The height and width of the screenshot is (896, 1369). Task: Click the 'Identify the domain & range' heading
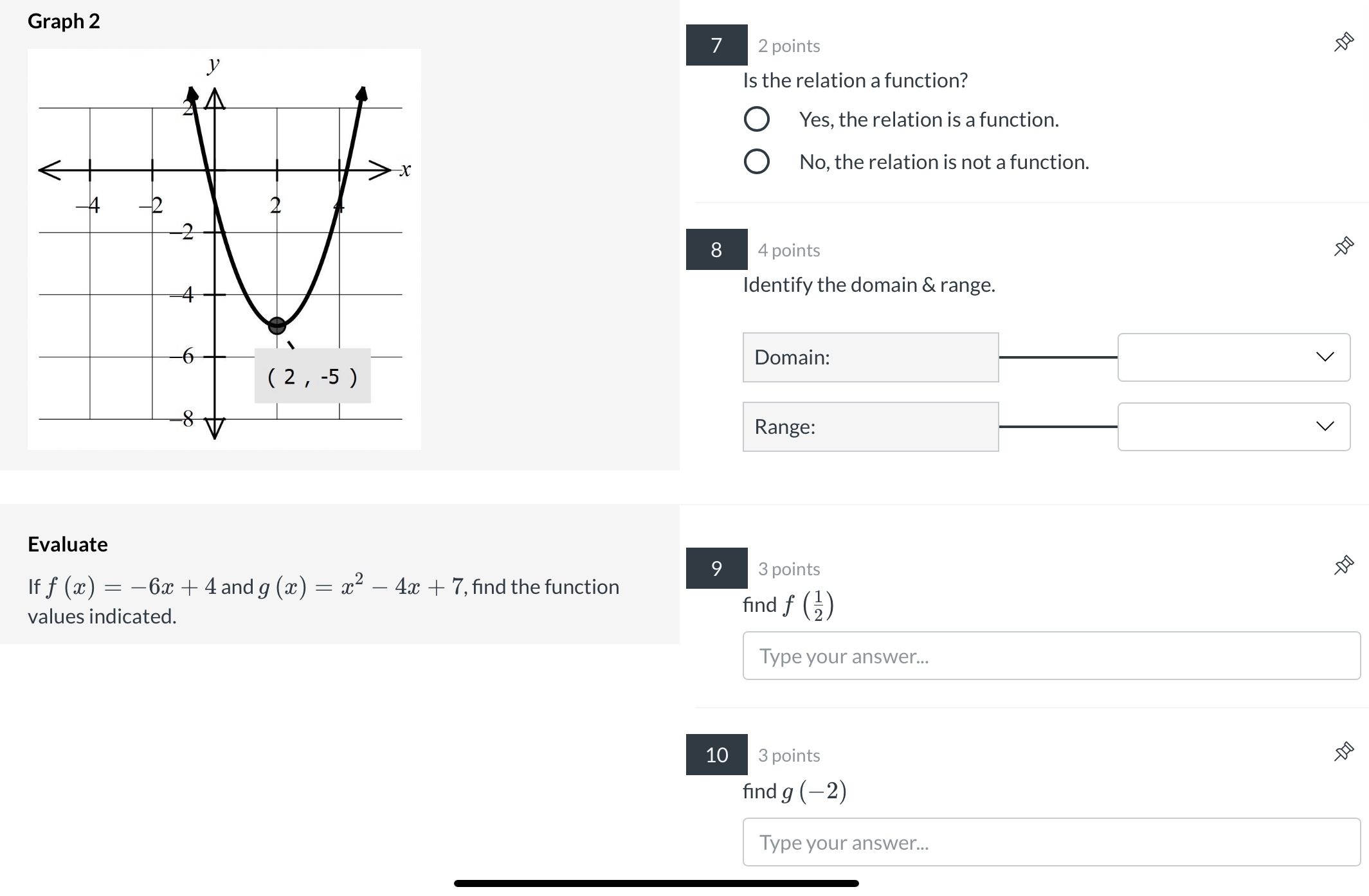(x=869, y=284)
